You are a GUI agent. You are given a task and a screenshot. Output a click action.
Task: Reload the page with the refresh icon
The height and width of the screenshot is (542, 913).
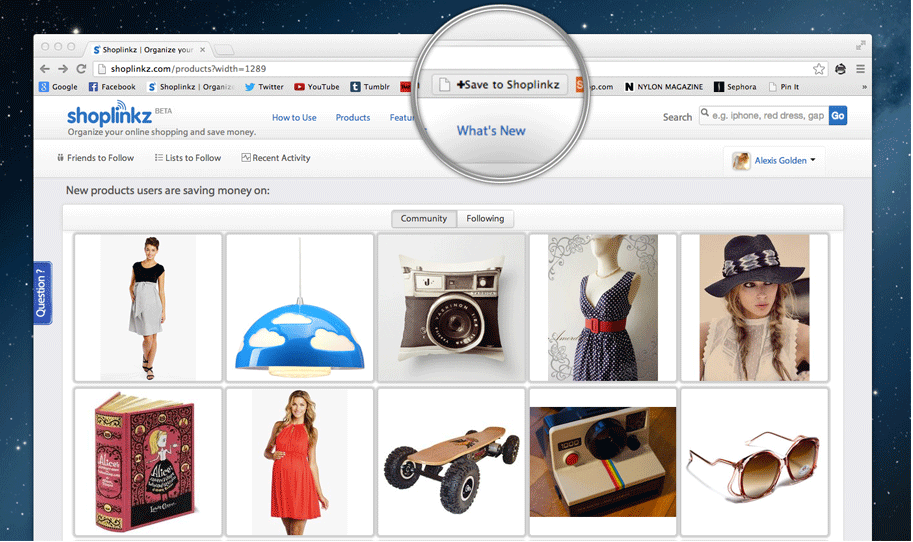(x=82, y=69)
